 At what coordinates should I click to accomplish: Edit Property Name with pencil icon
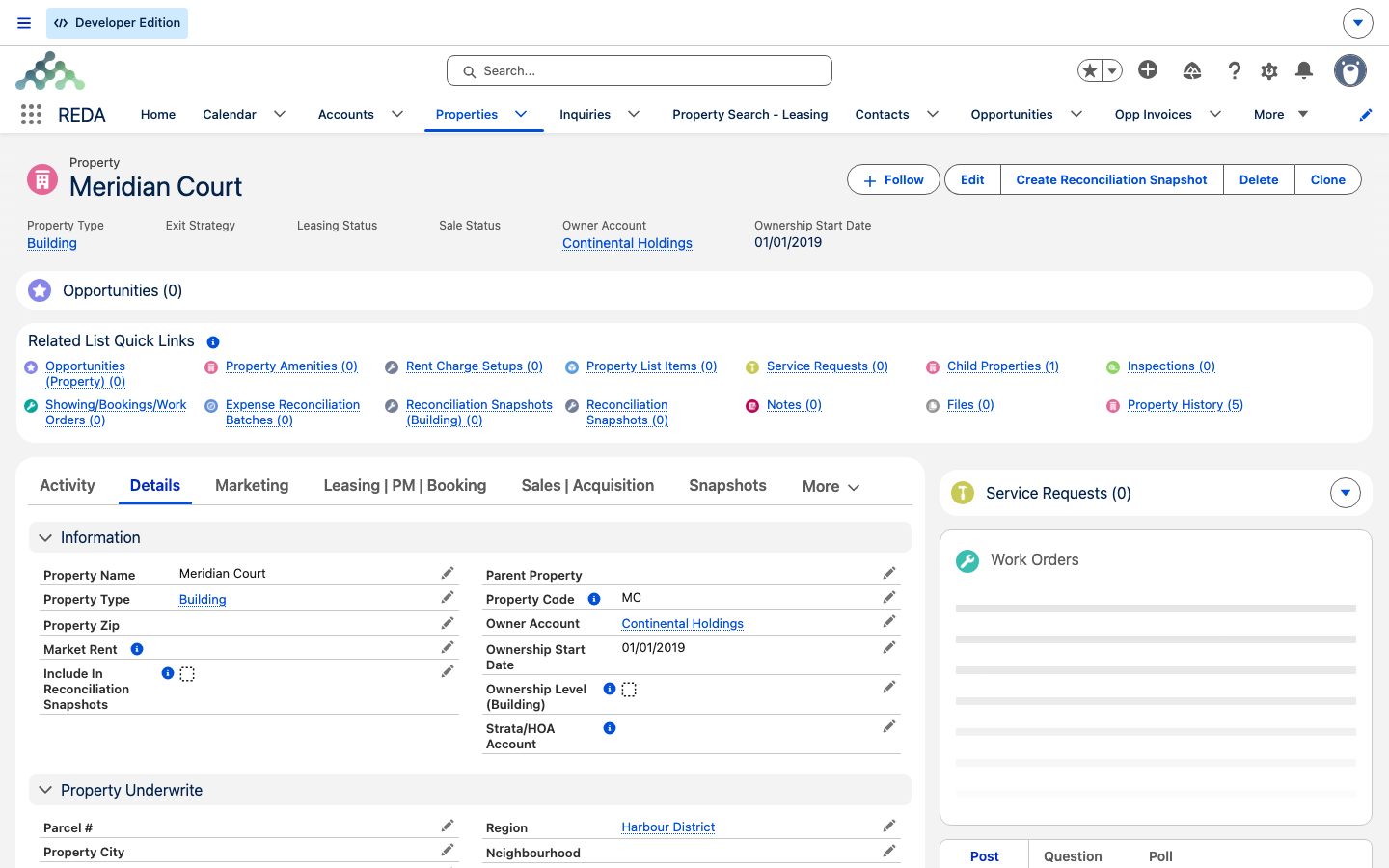coord(448,573)
